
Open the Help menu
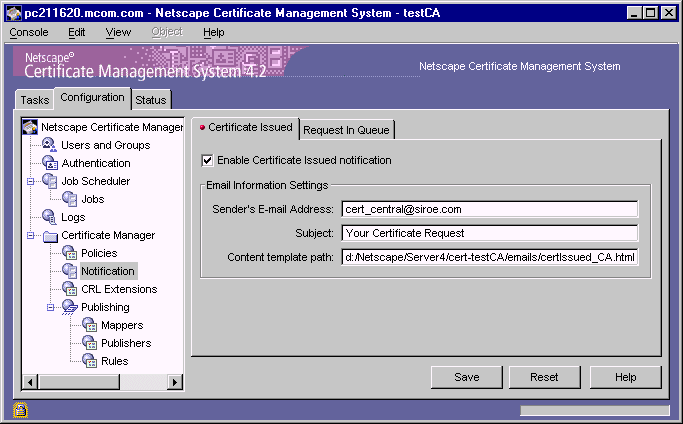(213, 33)
